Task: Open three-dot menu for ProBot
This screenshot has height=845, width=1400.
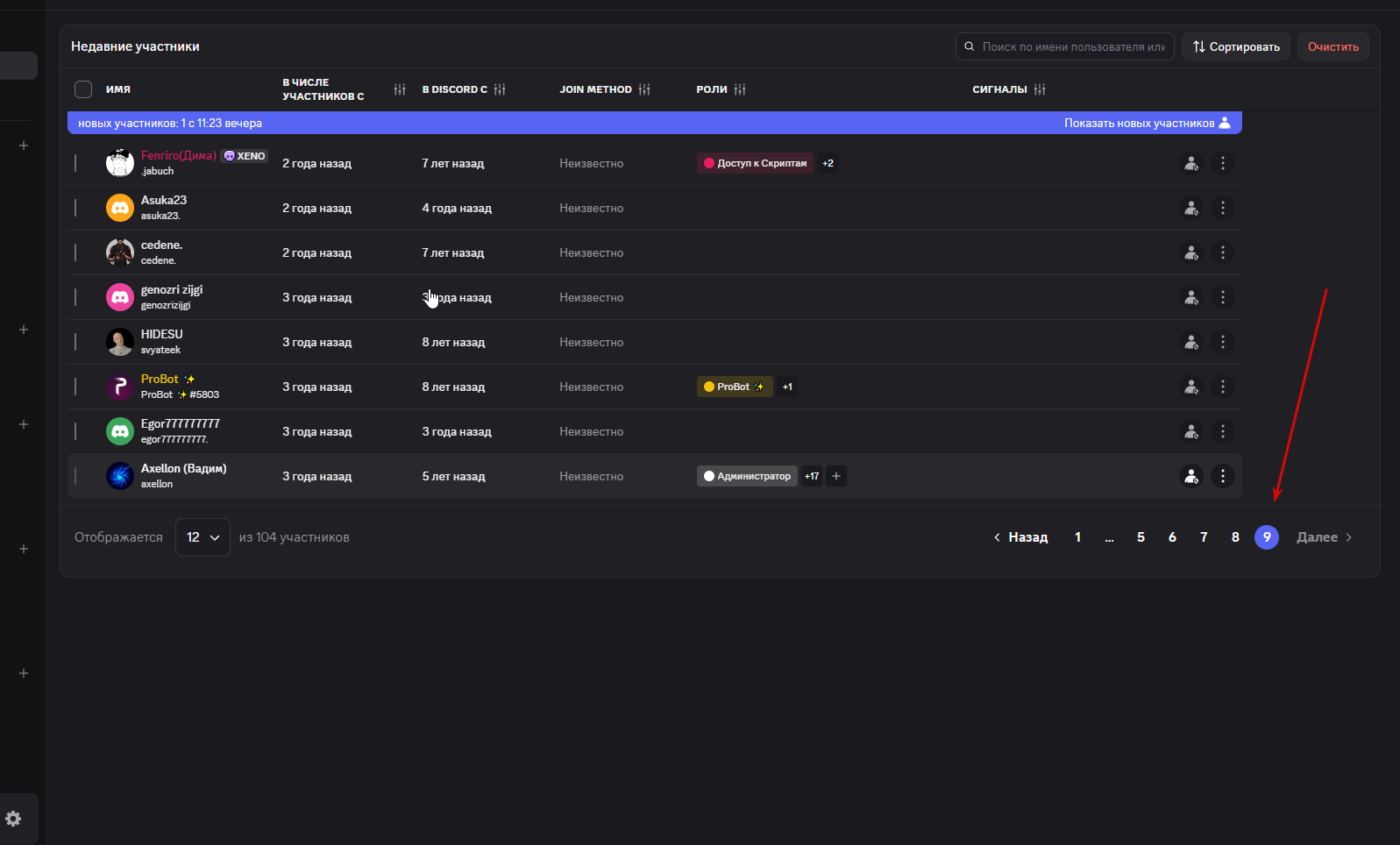Action: coord(1223,387)
